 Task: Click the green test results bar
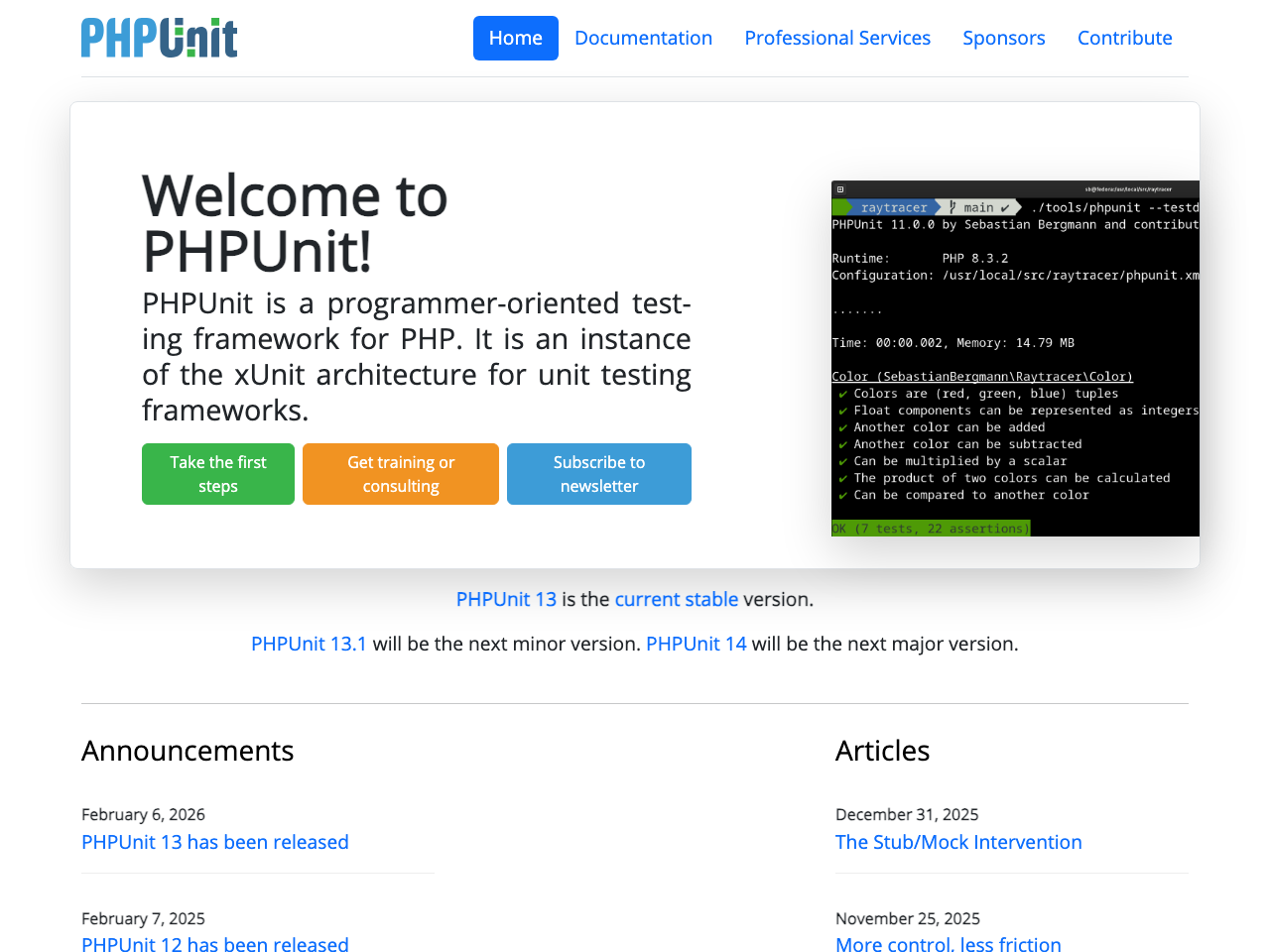coord(933,529)
